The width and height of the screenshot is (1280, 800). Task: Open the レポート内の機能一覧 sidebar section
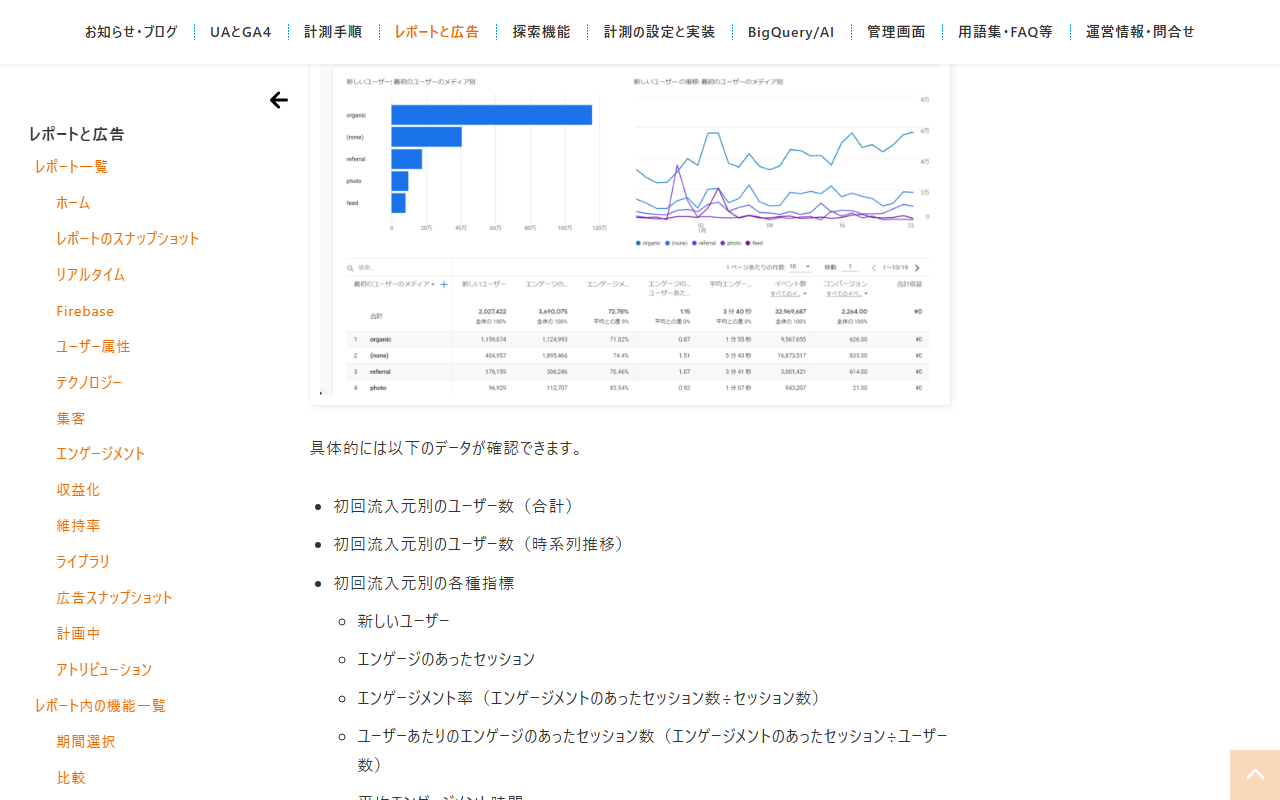tap(100, 705)
